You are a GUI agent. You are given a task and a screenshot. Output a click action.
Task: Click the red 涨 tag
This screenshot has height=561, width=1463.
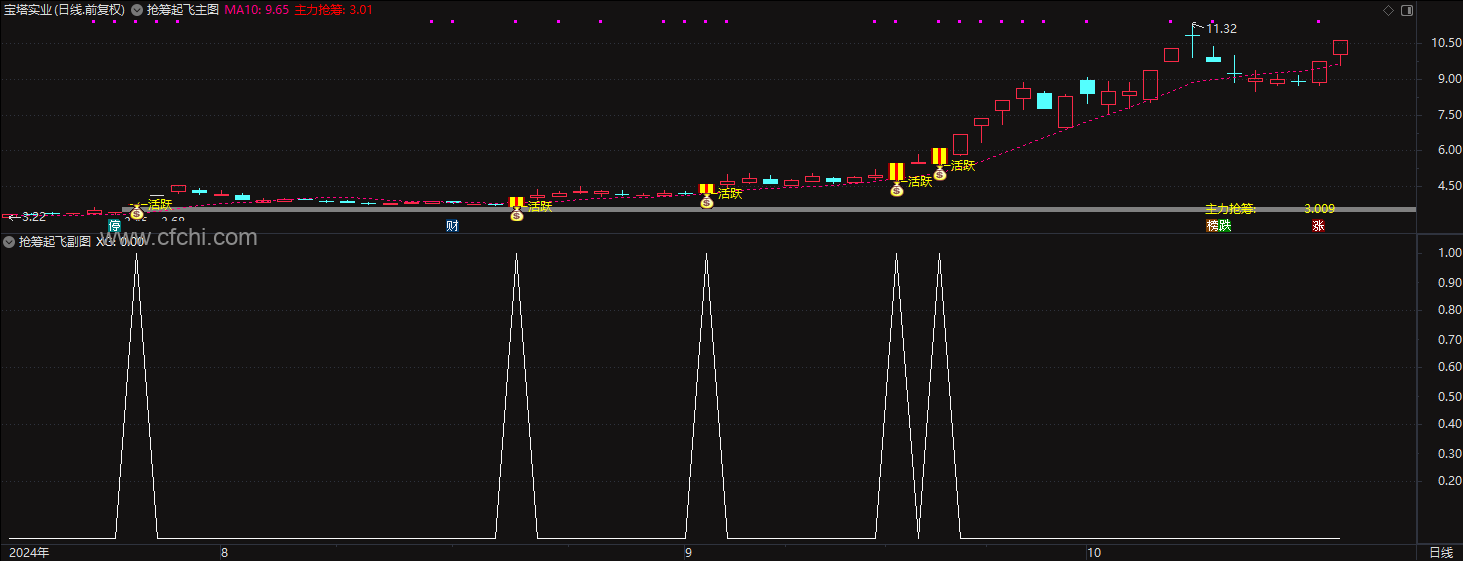click(x=1319, y=226)
